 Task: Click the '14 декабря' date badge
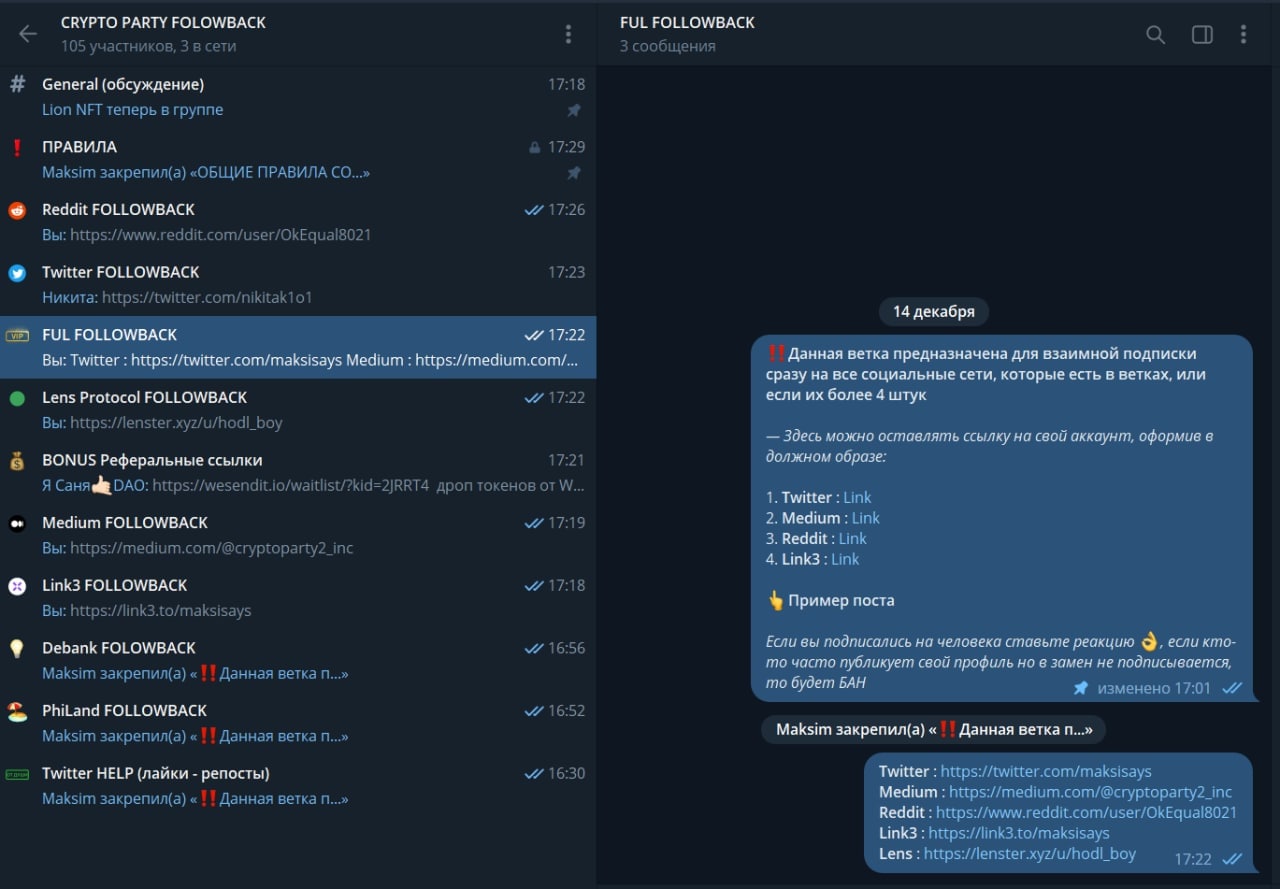[934, 311]
